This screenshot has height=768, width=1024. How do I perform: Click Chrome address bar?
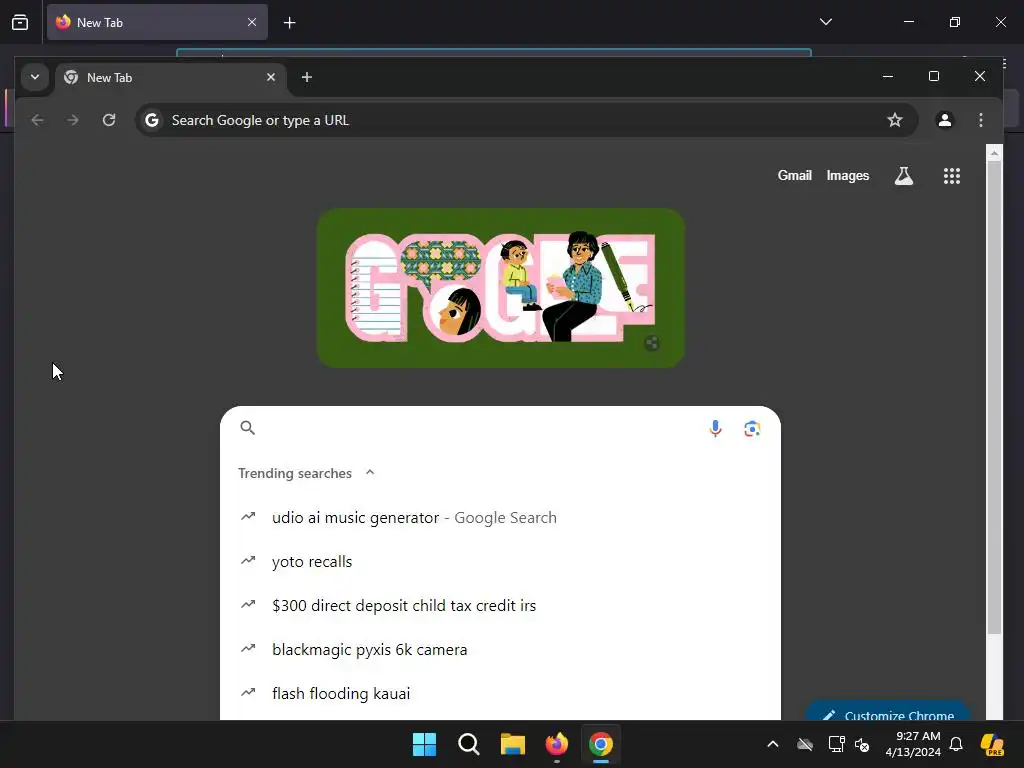pyautogui.click(x=526, y=120)
